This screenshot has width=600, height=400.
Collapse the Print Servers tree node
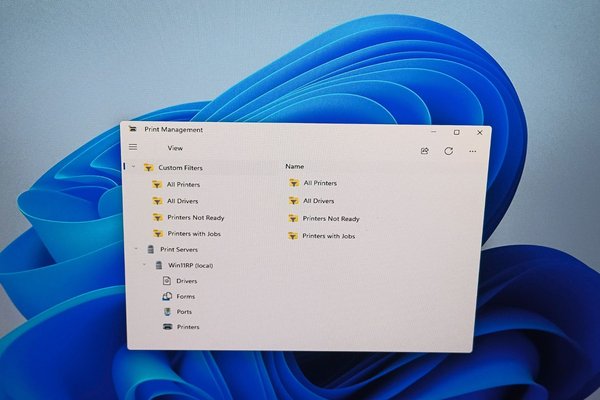click(136, 249)
